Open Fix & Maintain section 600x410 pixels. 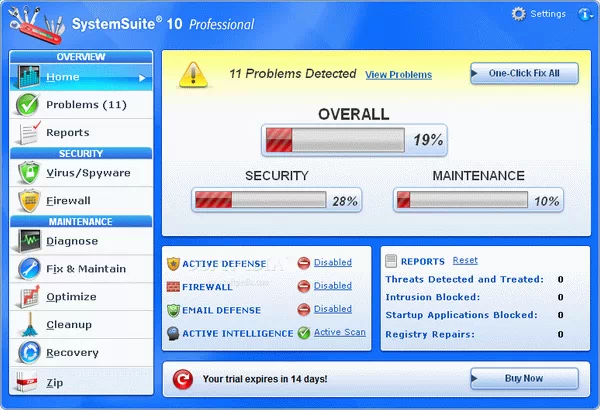81,269
